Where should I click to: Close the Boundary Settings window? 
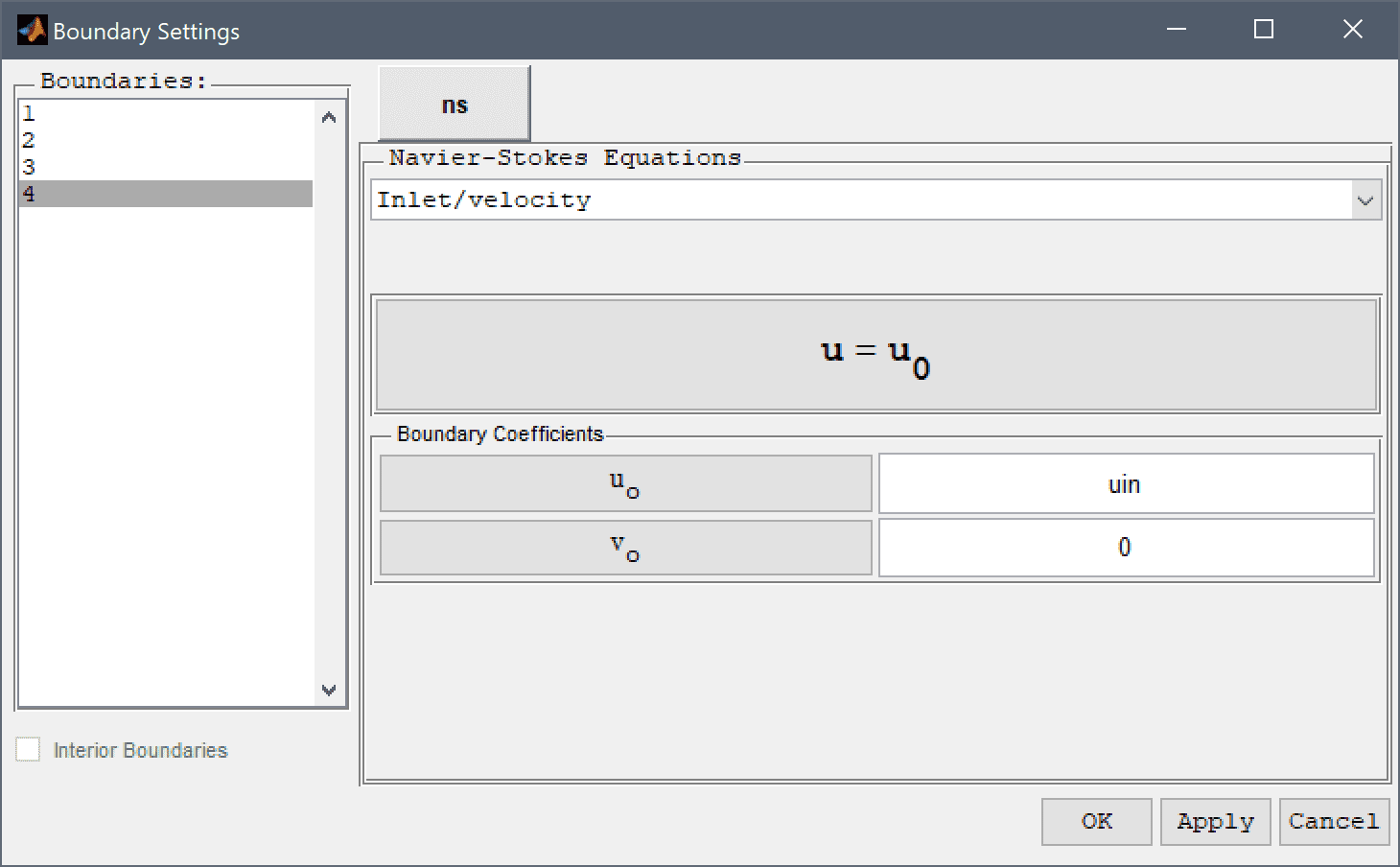[x=1353, y=30]
